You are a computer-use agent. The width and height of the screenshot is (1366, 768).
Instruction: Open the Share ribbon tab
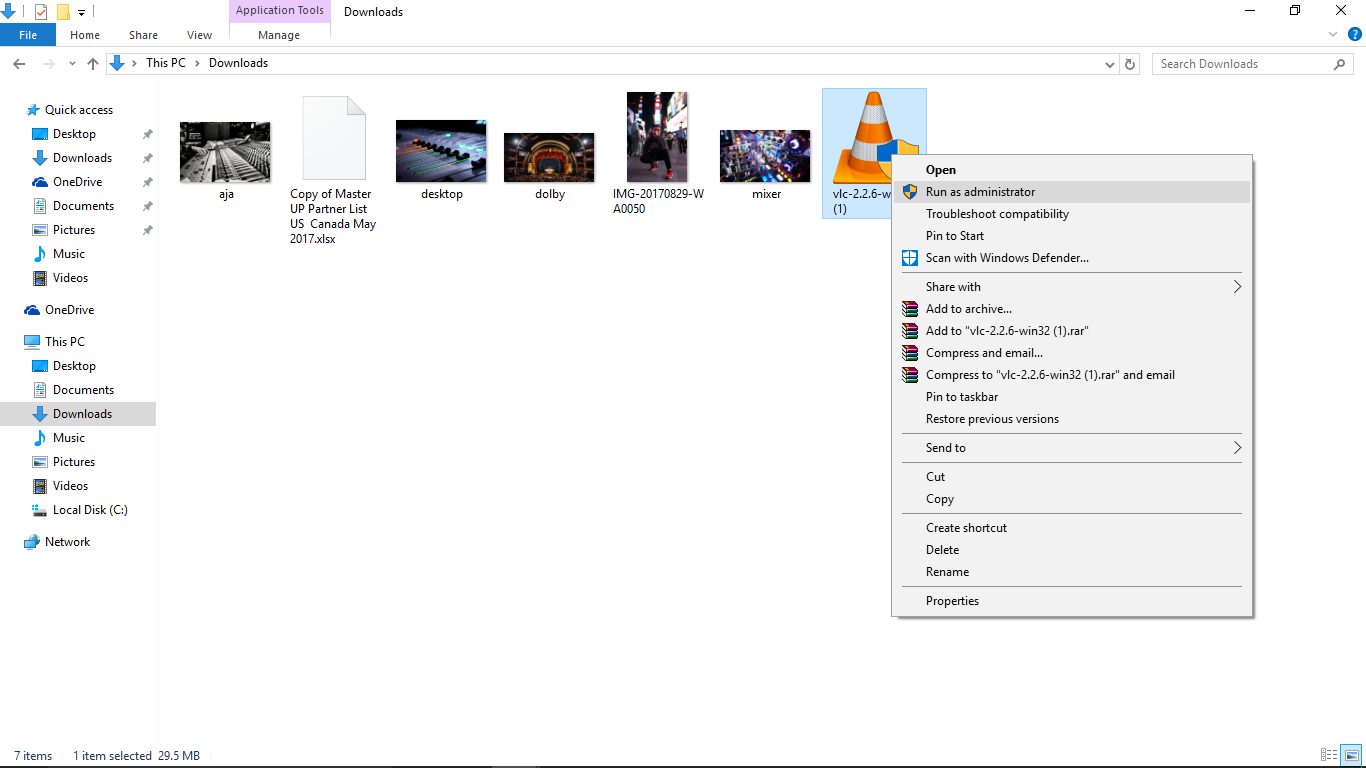143,35
